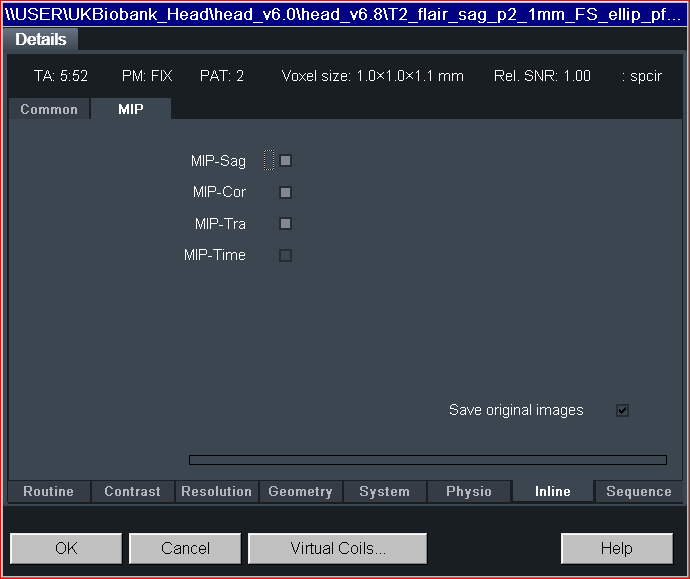Click the MIP-Sag label
This screenshot has height=579, width=690.
point(218,161)
